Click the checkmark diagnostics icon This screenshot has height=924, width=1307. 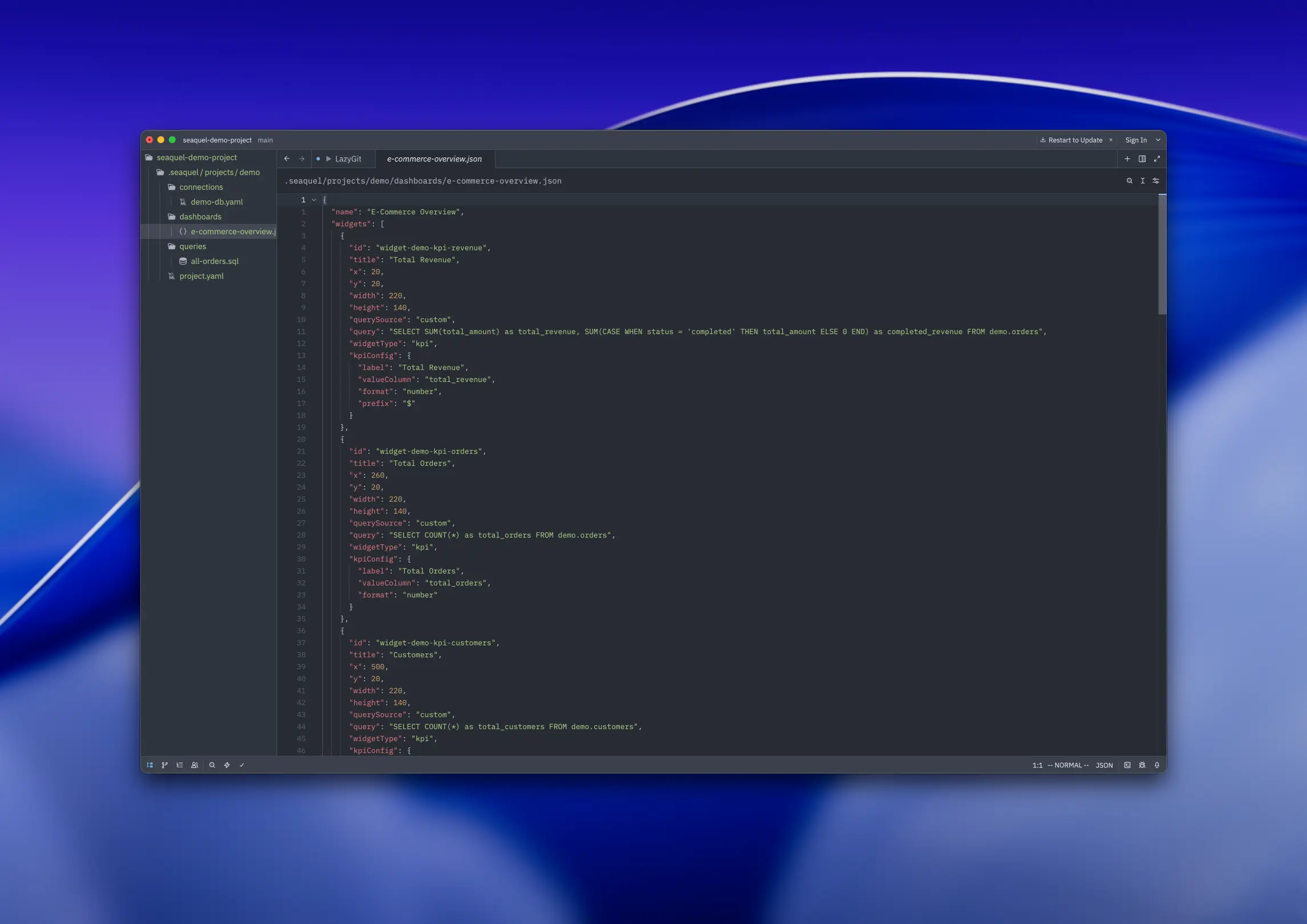tap(242, 765)
